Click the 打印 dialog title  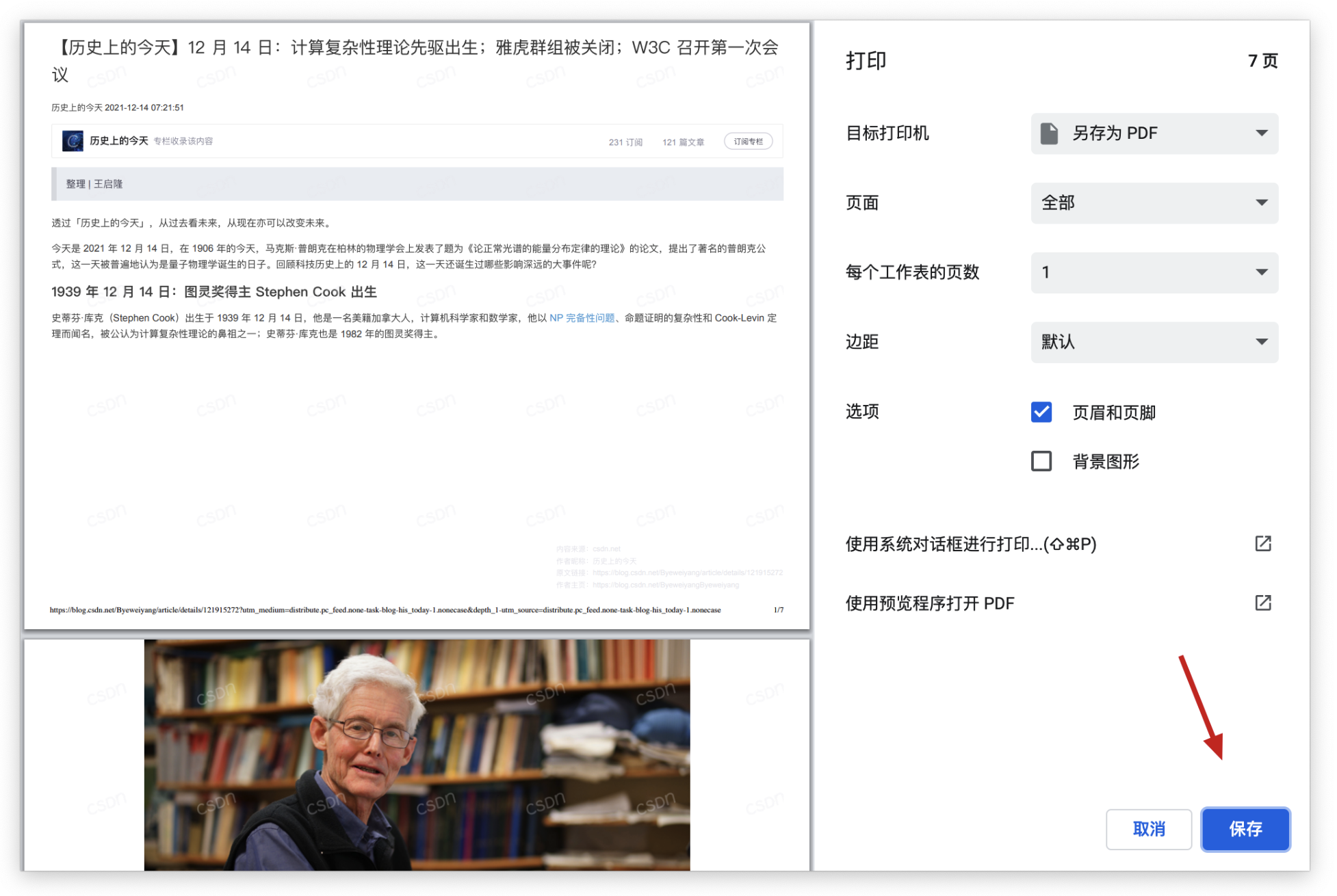point(866,61)
